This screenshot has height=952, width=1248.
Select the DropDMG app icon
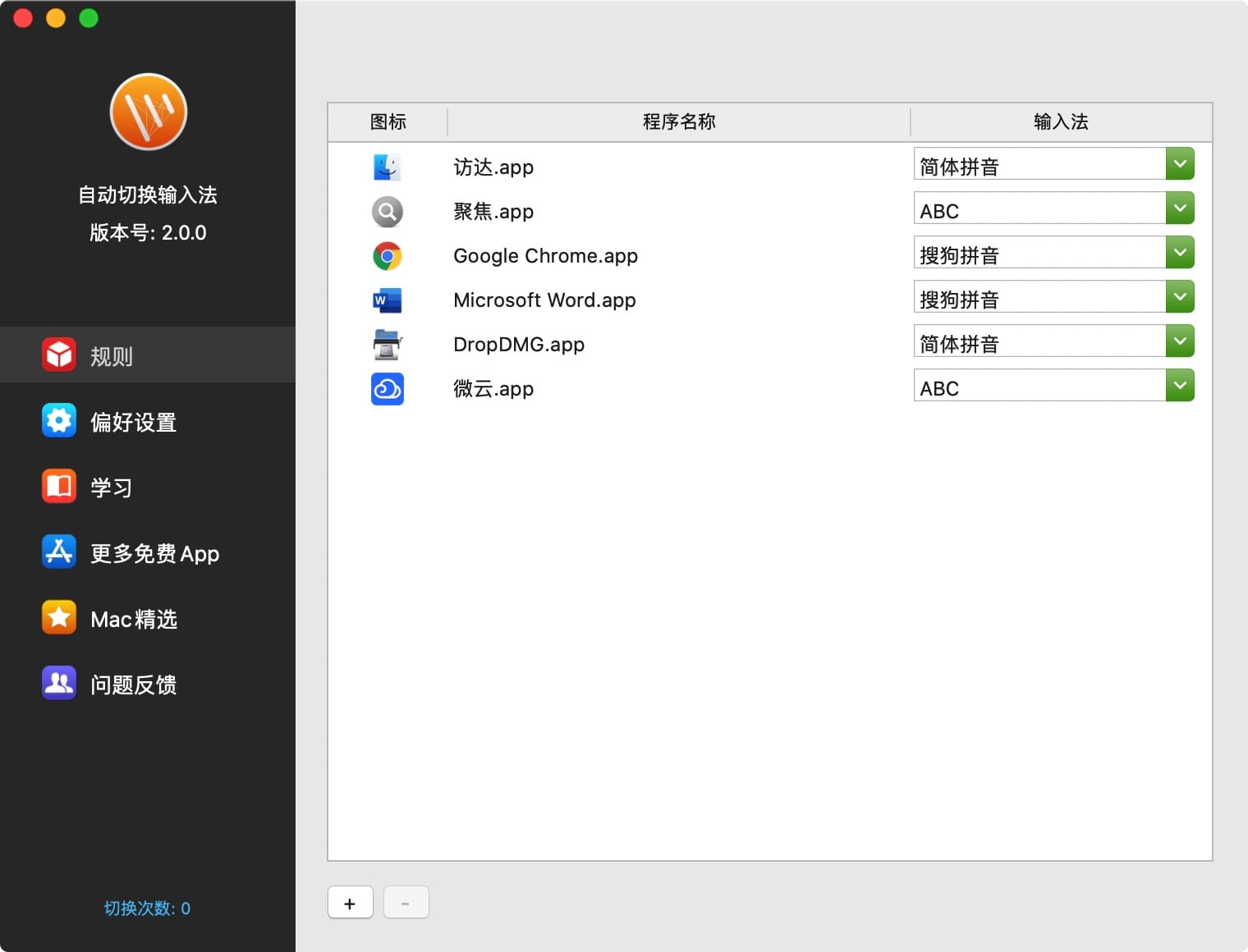coord(388,345)
